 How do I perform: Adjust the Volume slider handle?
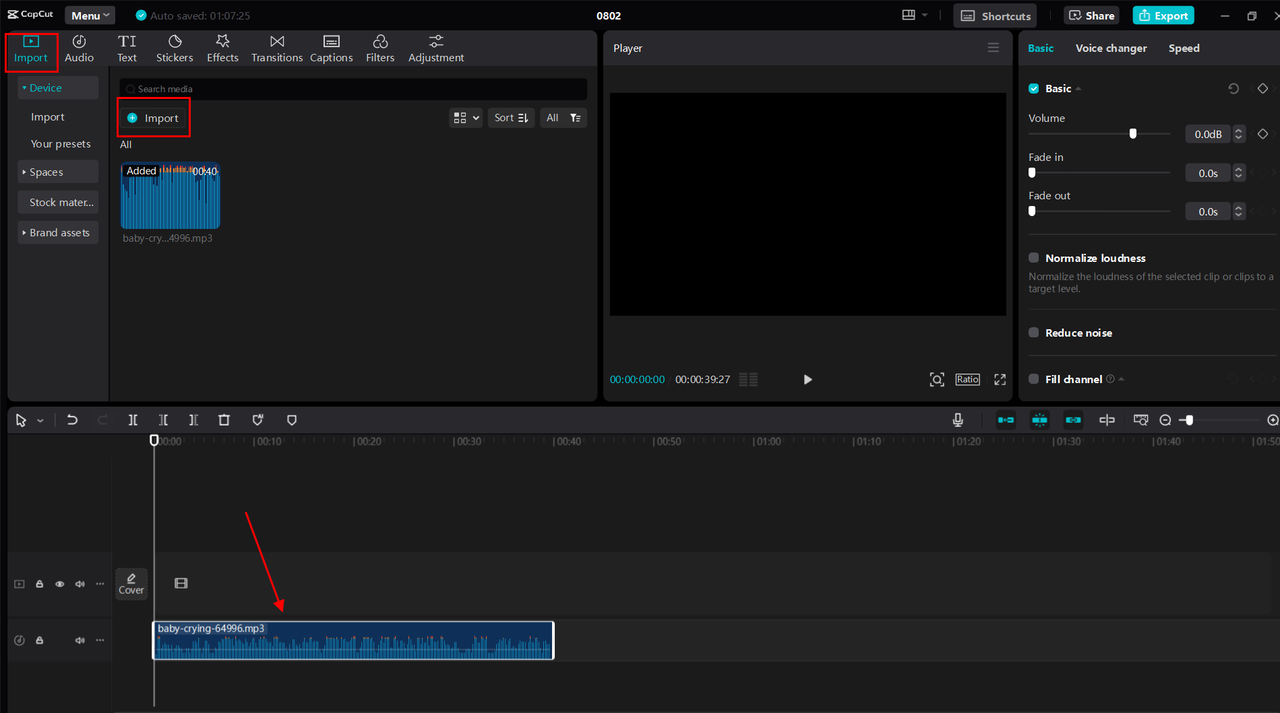point(1133,134)
